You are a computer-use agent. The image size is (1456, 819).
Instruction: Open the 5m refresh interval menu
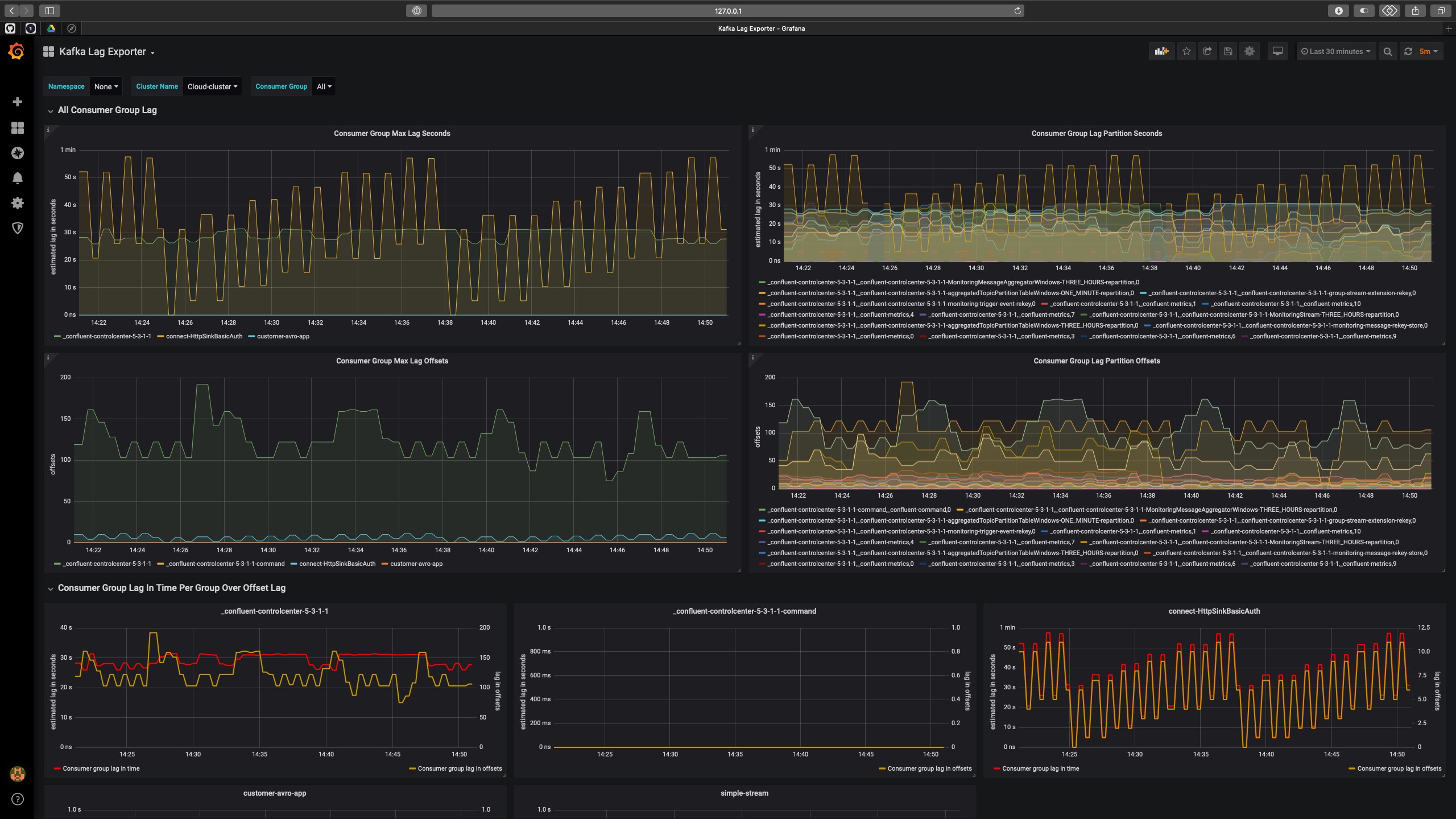1428,51
